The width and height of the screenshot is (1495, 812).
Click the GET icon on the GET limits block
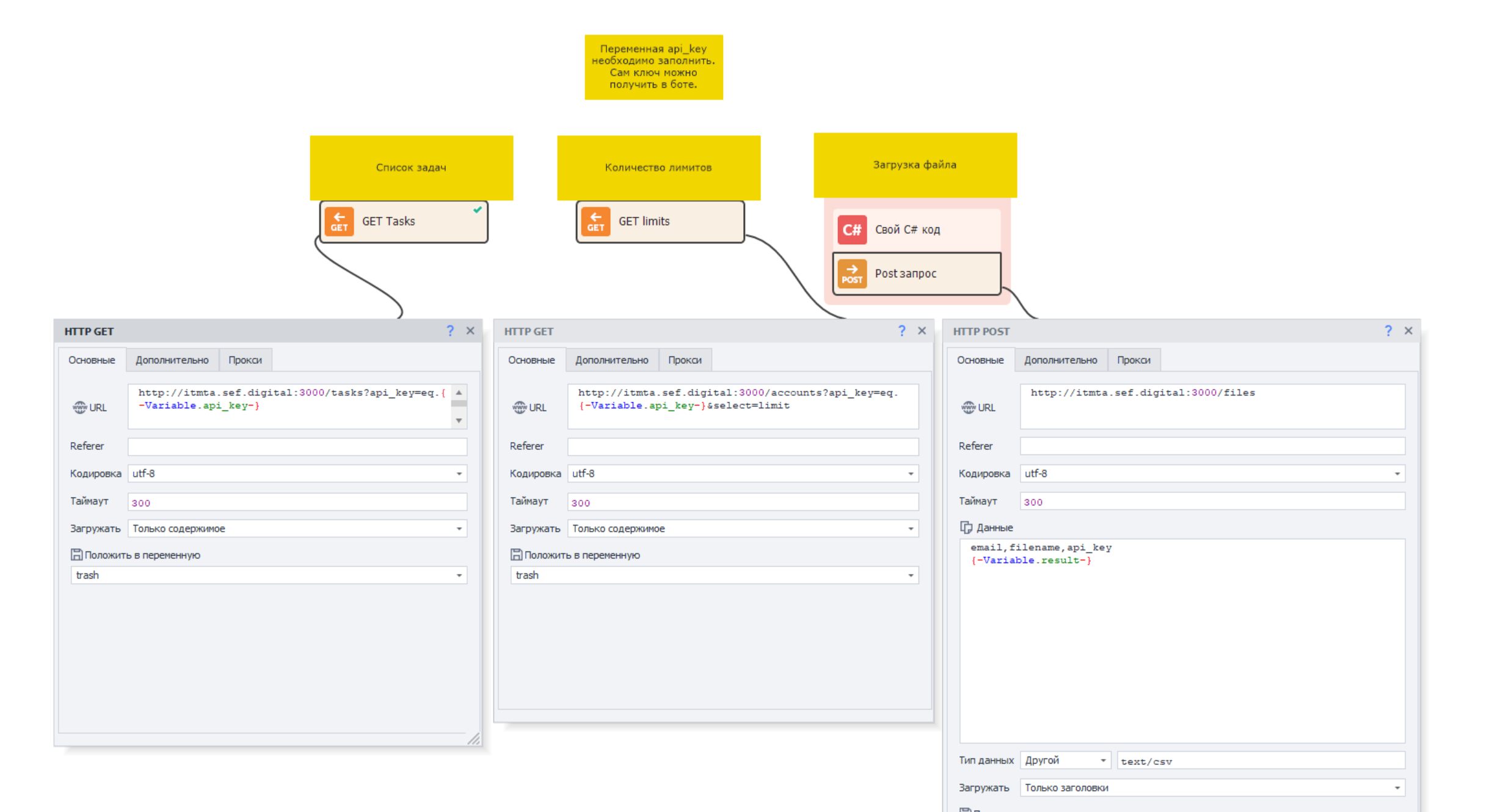[x=595, y=222]
